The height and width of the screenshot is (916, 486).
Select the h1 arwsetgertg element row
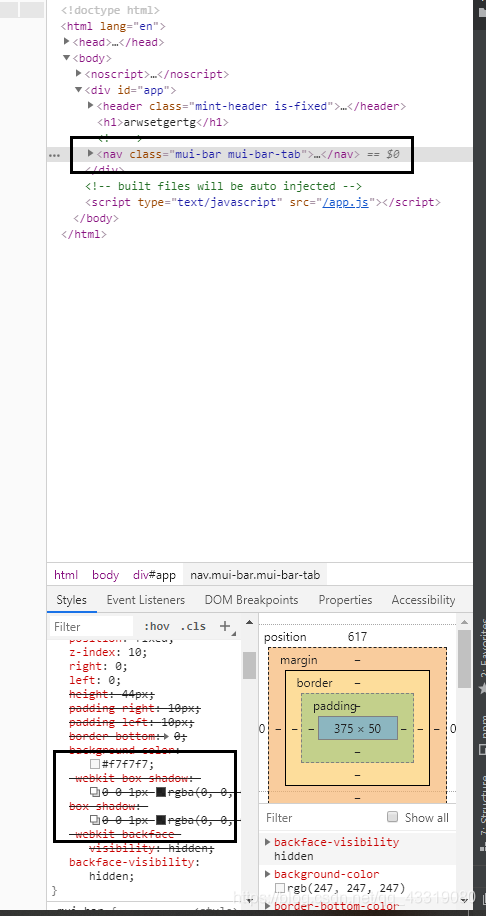pyautogui.click(x=162, y=122)
